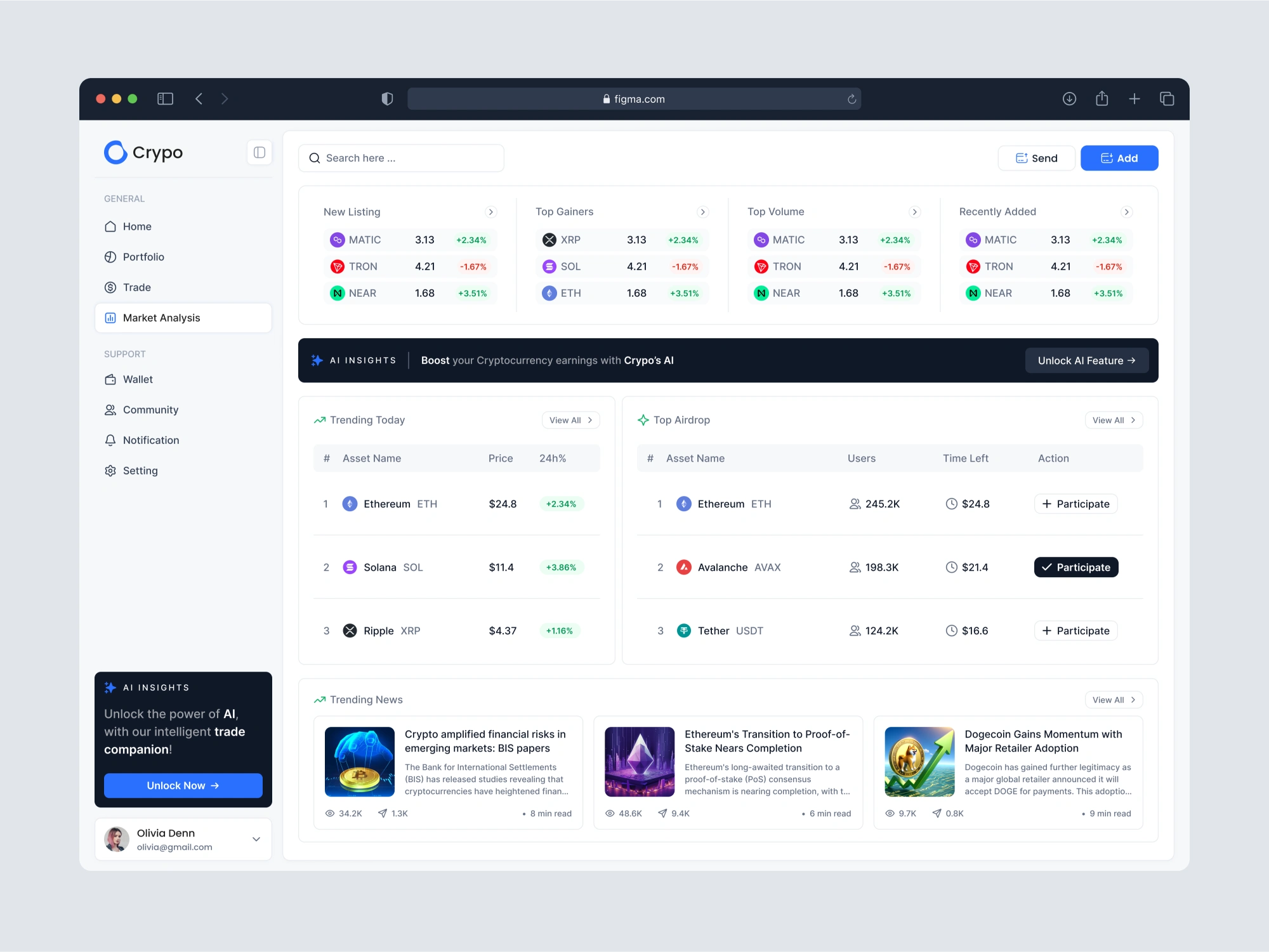Click the browser privacy shield icon
The image size is (1269, 952).
click(x=387, y=99)
